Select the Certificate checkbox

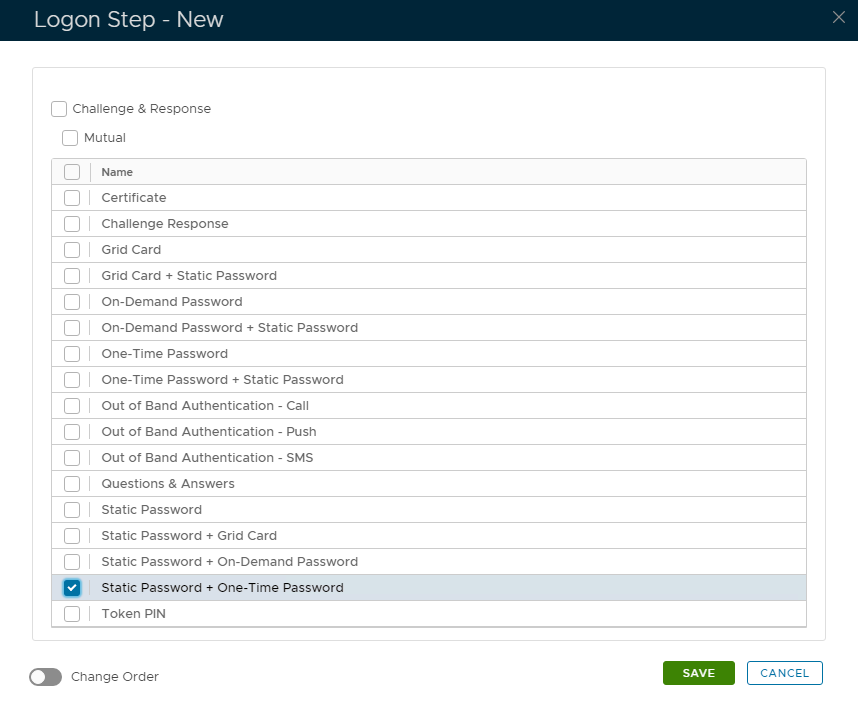coord(72,198)
